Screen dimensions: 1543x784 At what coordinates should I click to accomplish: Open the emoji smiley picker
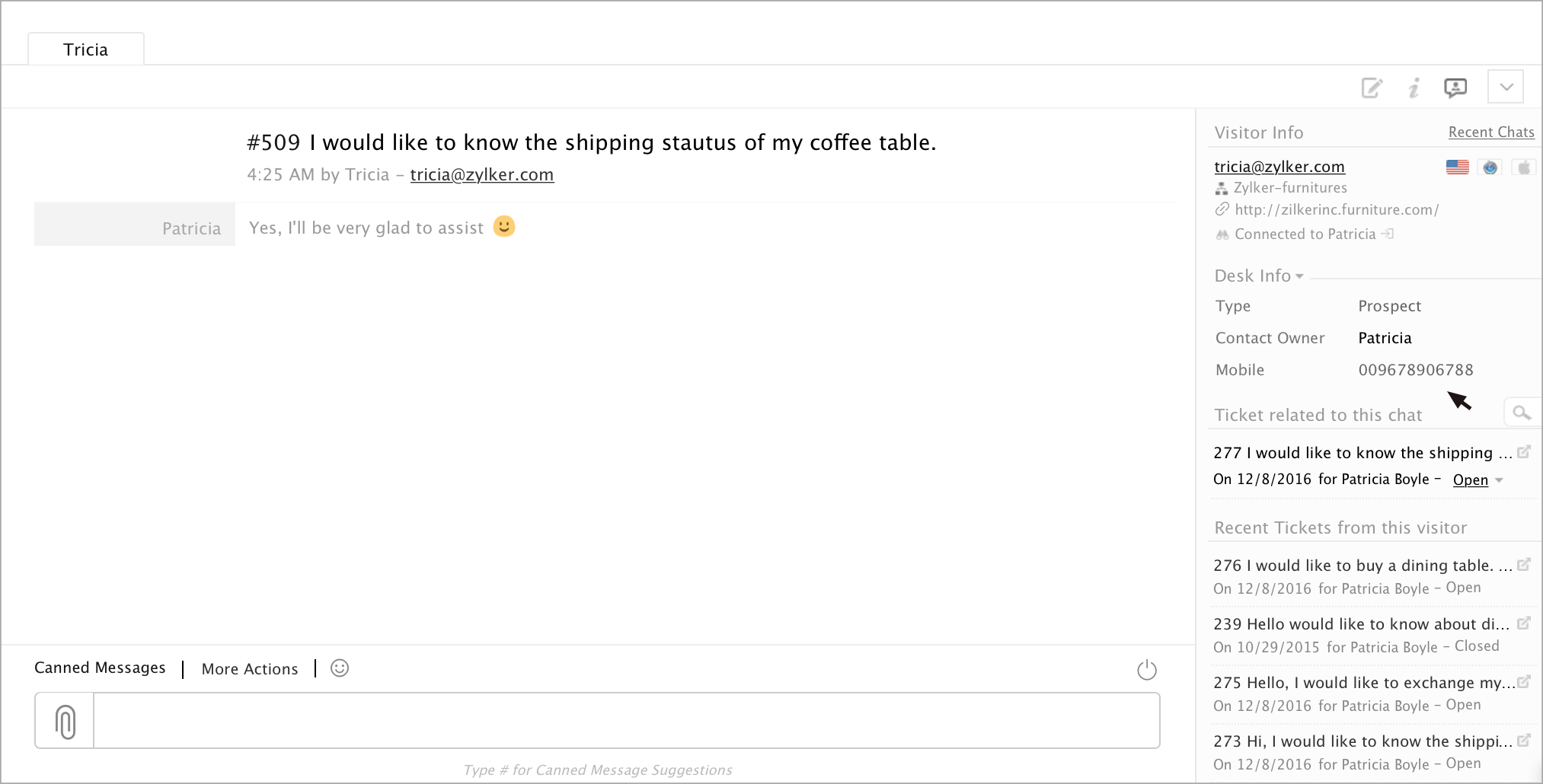point(340,668)
